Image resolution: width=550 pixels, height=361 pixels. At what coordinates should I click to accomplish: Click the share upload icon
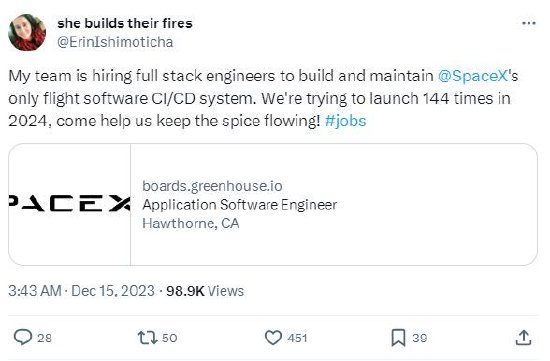click(523, 337)
